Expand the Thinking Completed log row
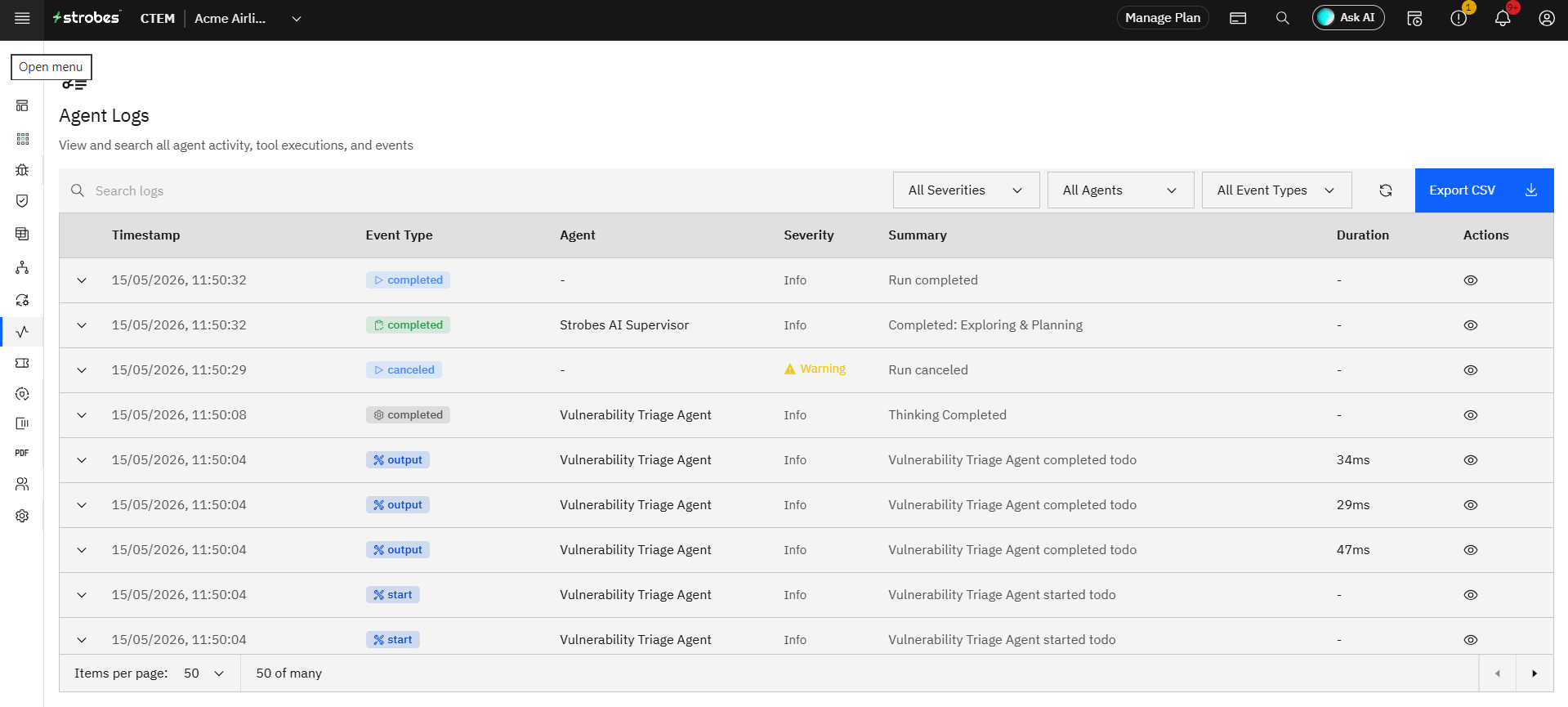This screenshot has height=707, width=1568. pos(82,415)
